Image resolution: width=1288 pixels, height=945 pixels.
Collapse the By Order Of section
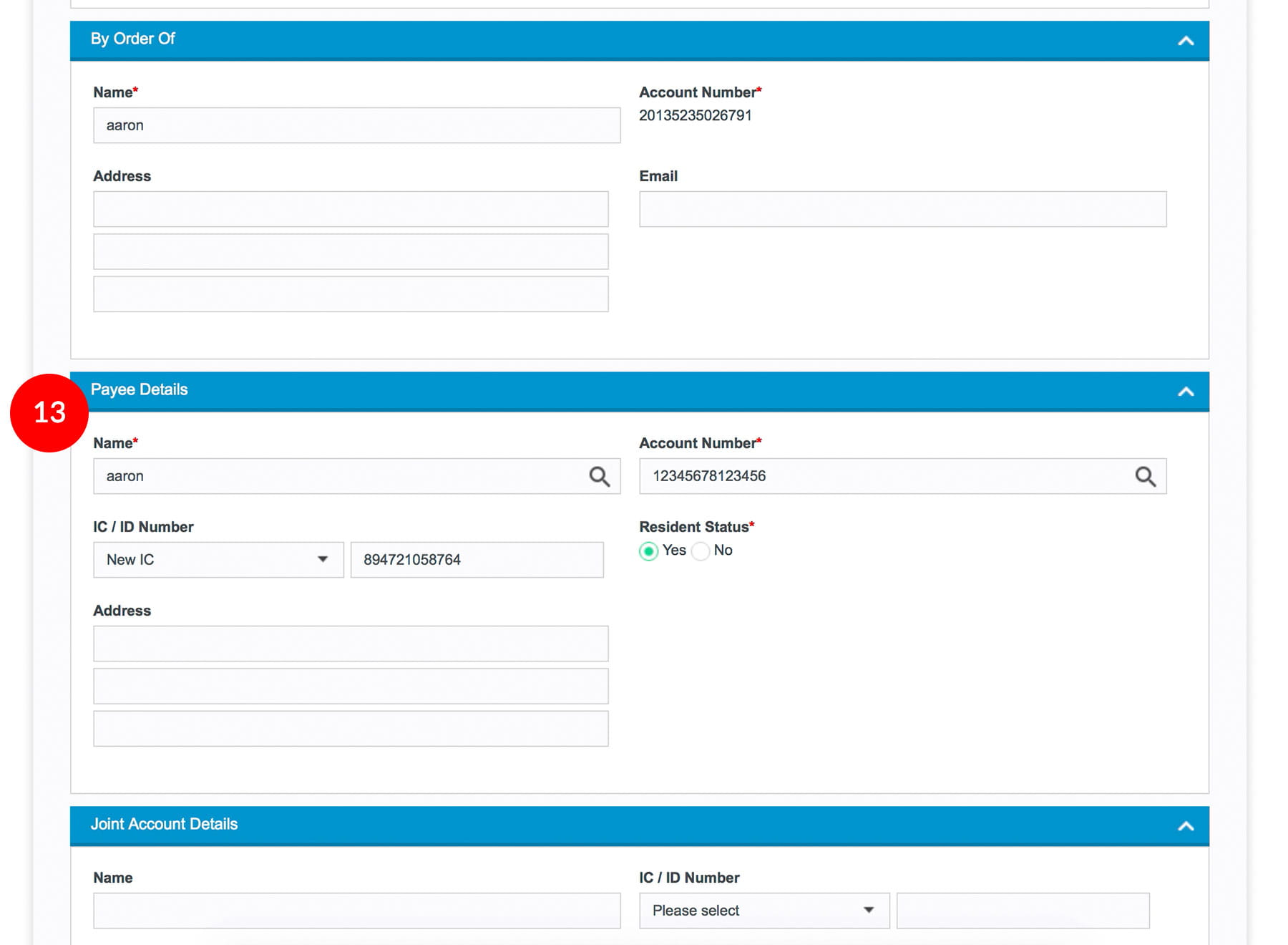tap(1186, 41)
